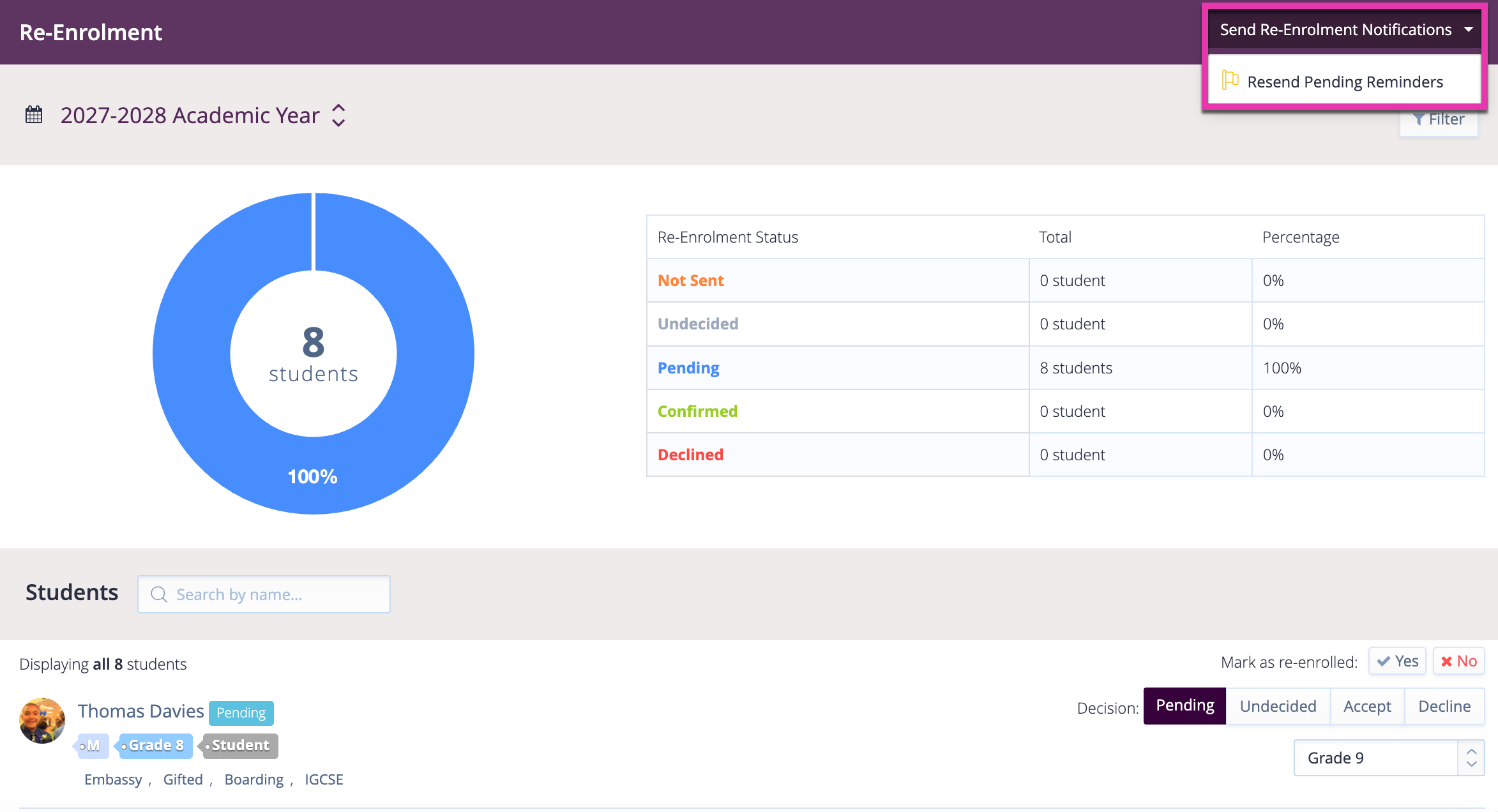Click the 100% percentage cell for Pending
1498x812 pixels.
1368,368
